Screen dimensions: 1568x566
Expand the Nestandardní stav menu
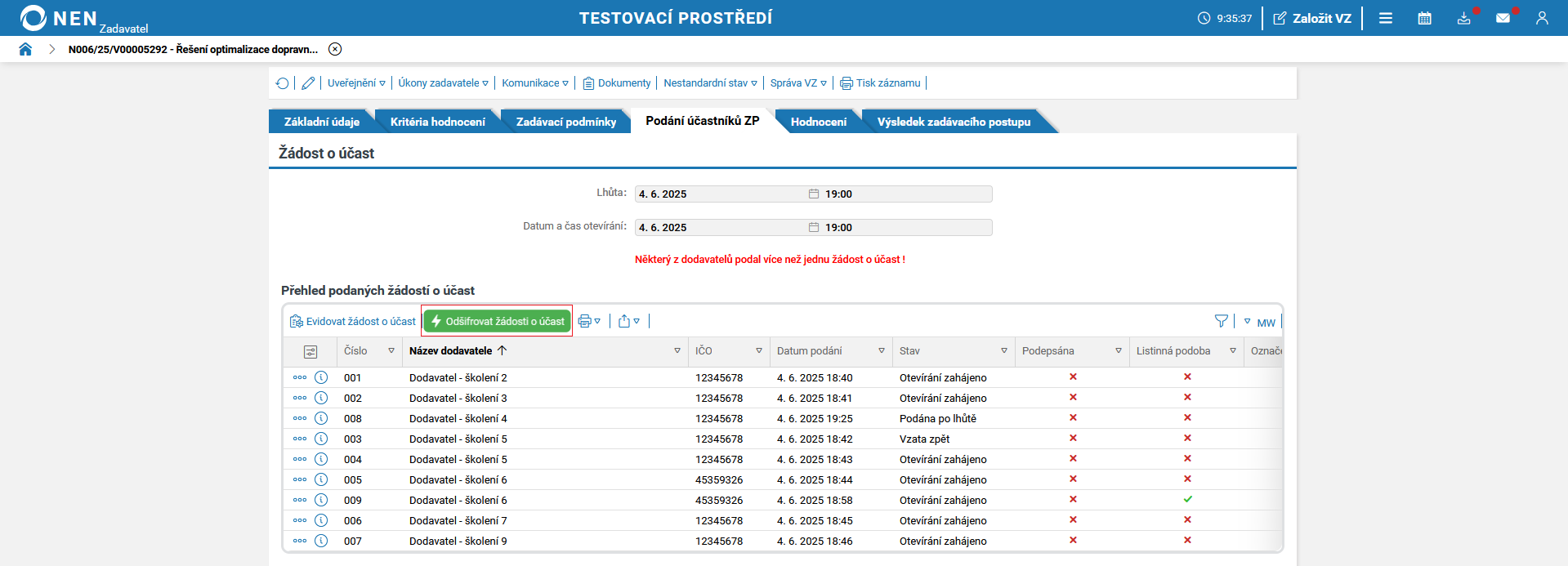pos(710,83)
